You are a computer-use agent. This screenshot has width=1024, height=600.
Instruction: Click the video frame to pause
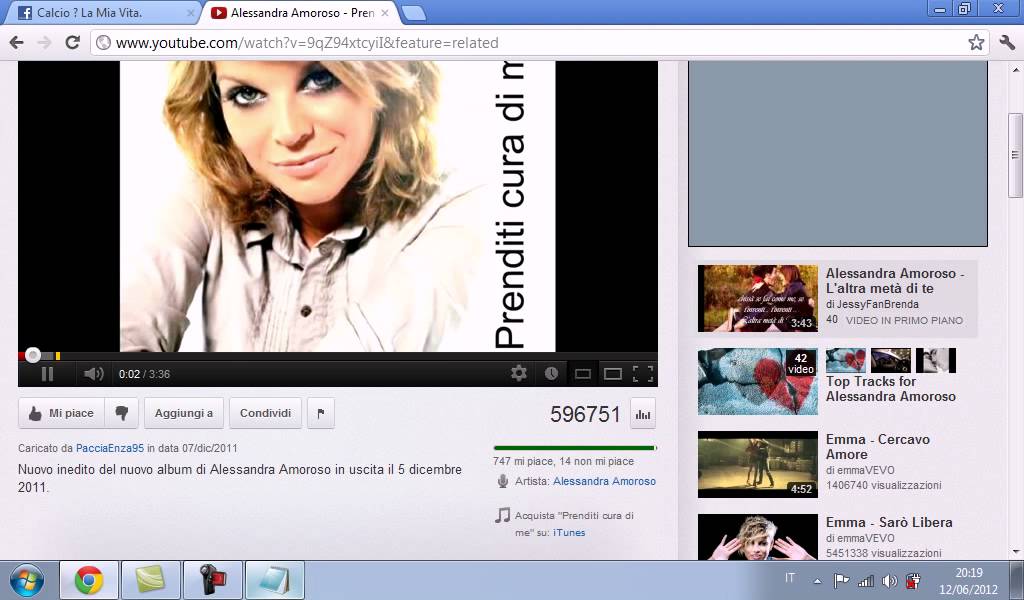(x=338, y=206)
